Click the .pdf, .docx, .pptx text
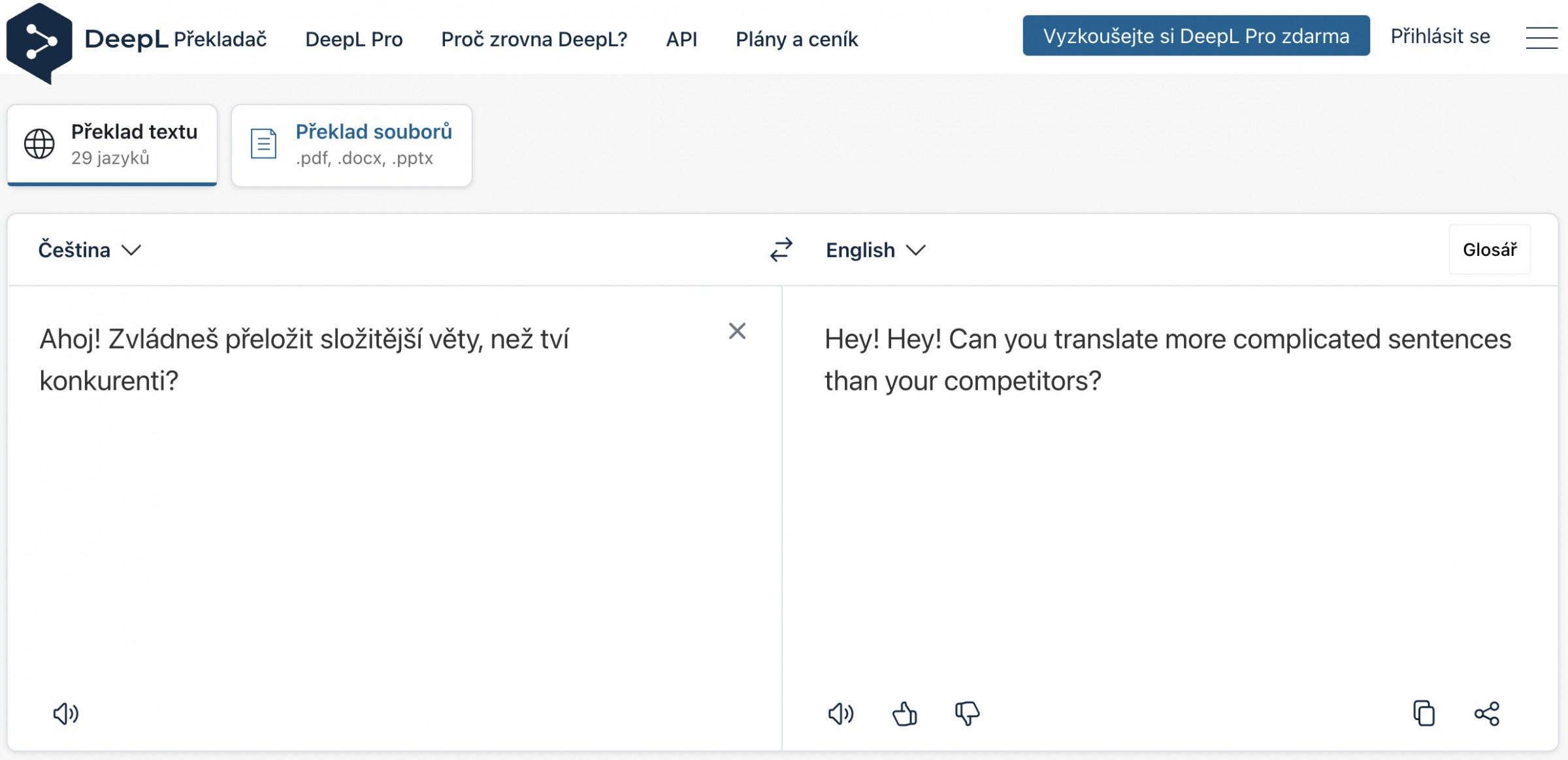 (x=364, y=158)
